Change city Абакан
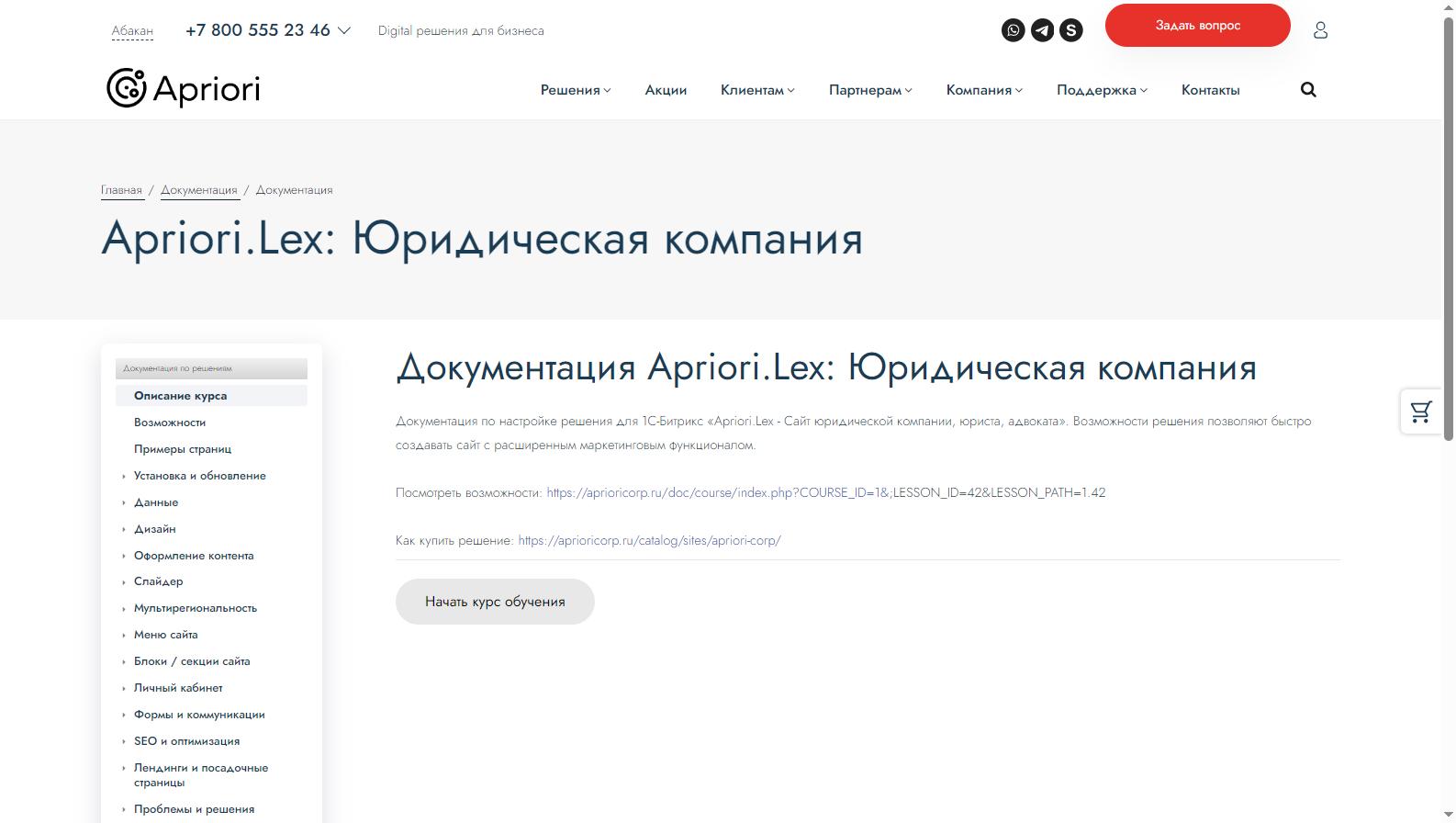1456x823 pixels. 132,31
